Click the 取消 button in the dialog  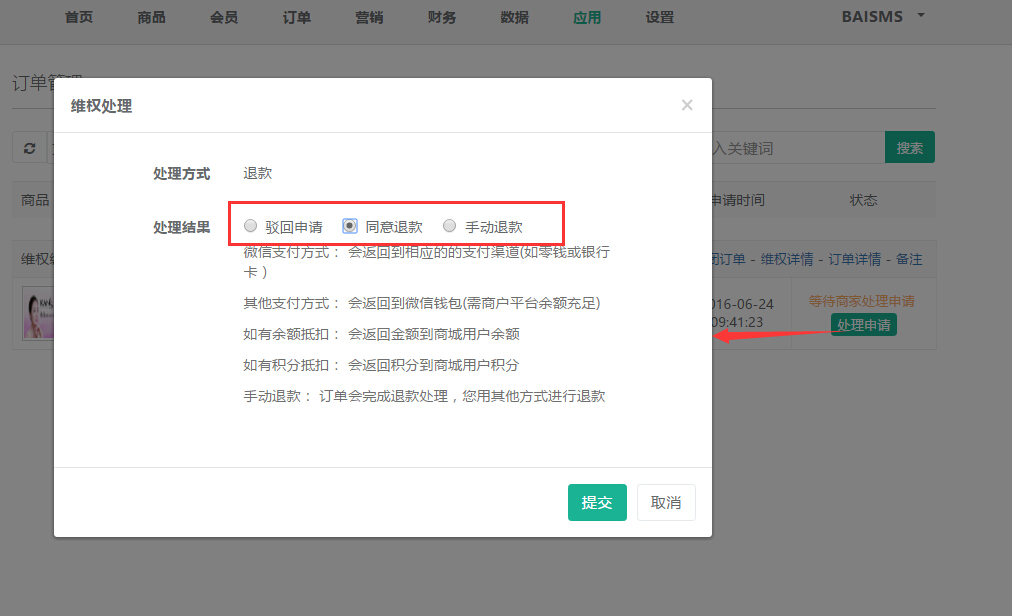click(666, 503)
